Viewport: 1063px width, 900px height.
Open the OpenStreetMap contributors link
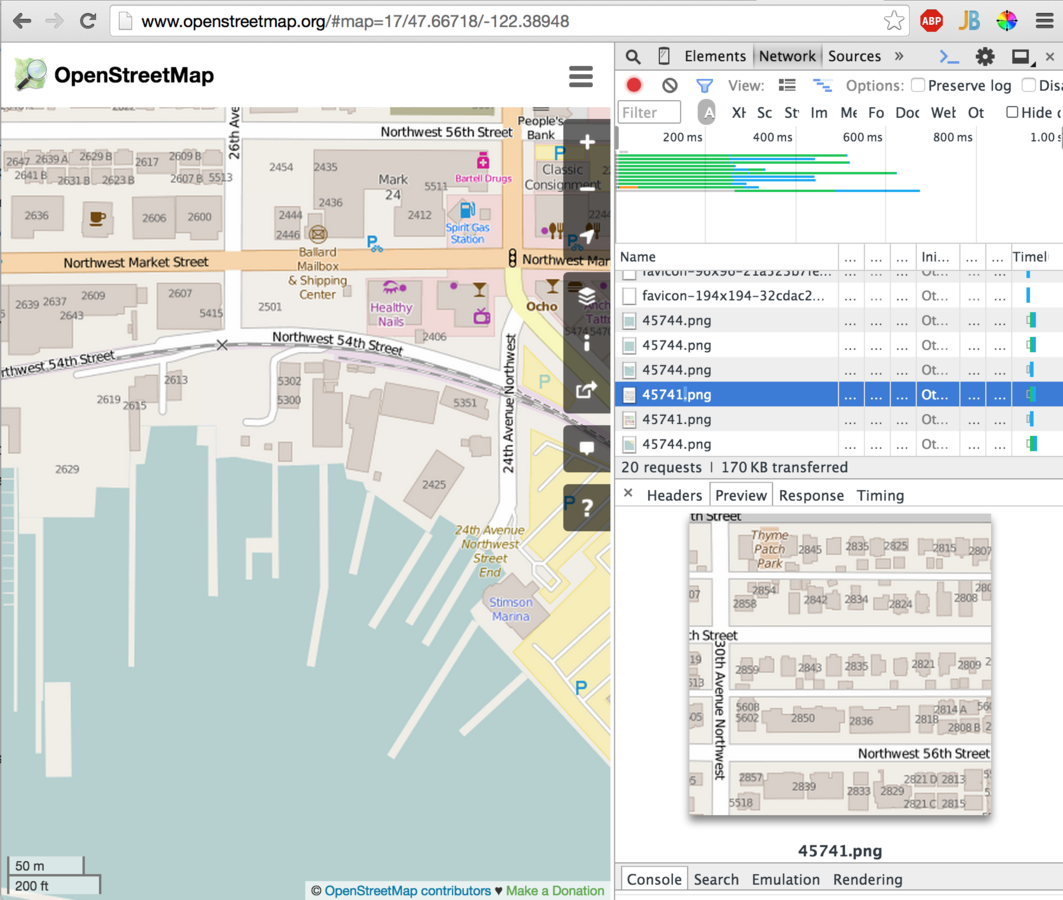(407, 891)
